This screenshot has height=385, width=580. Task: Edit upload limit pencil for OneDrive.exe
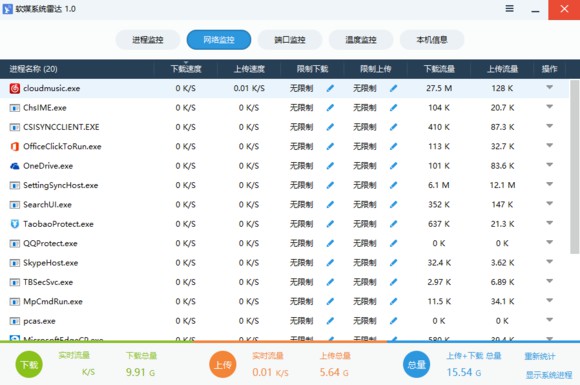[x=393, y=166]
